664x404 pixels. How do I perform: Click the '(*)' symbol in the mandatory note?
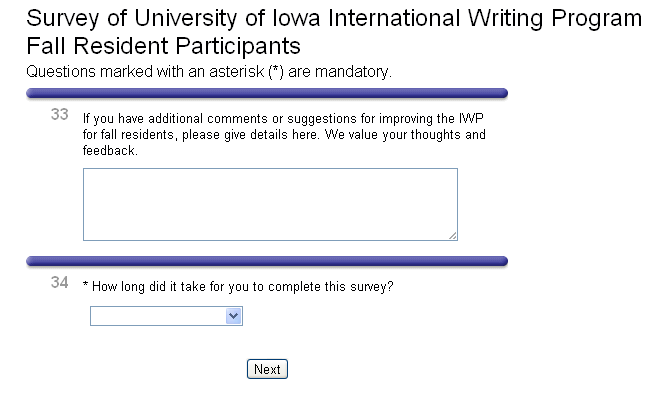coord(278,71)
